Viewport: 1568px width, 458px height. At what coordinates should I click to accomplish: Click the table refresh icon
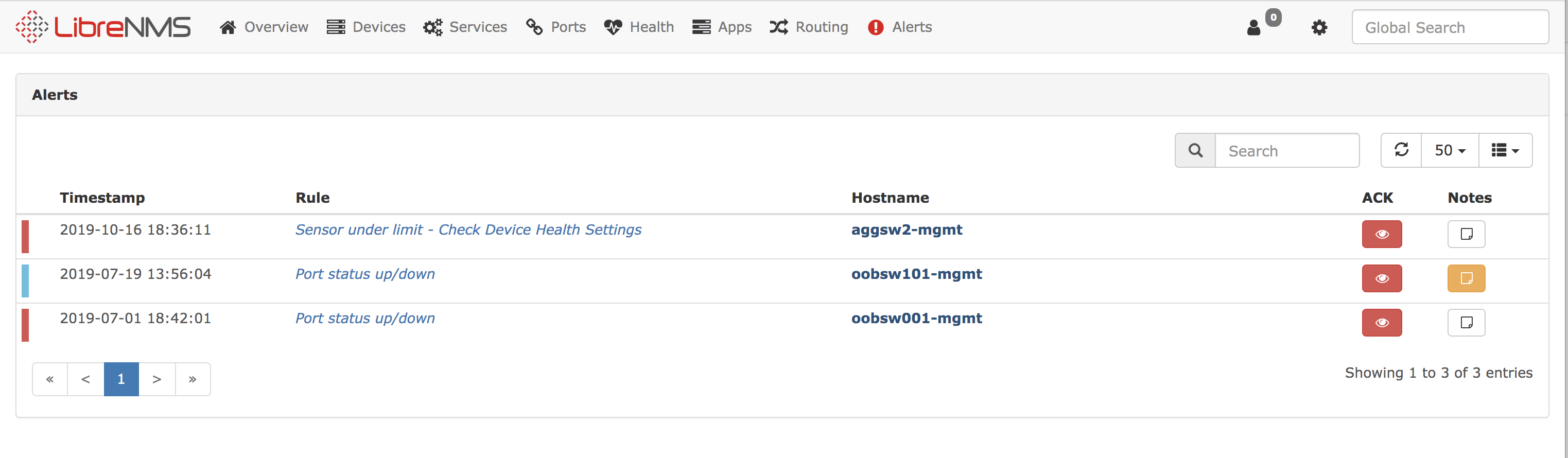point(1401,150)
